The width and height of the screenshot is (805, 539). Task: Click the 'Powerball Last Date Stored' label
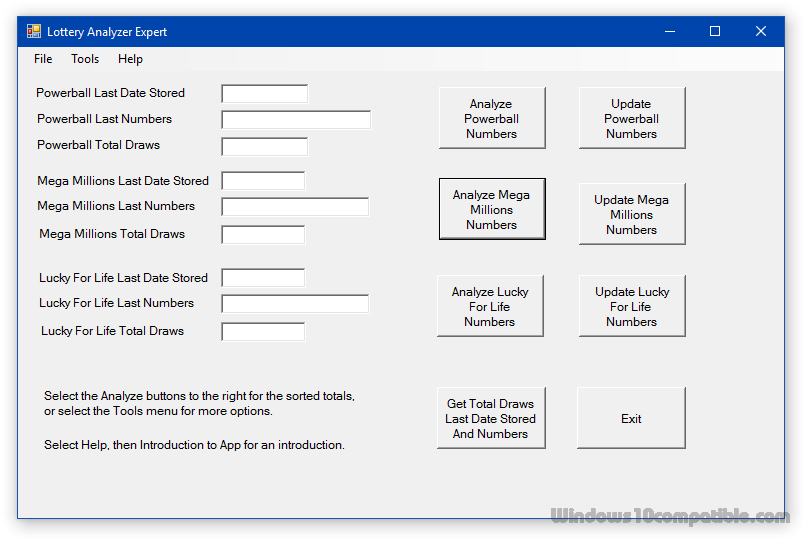110,93
